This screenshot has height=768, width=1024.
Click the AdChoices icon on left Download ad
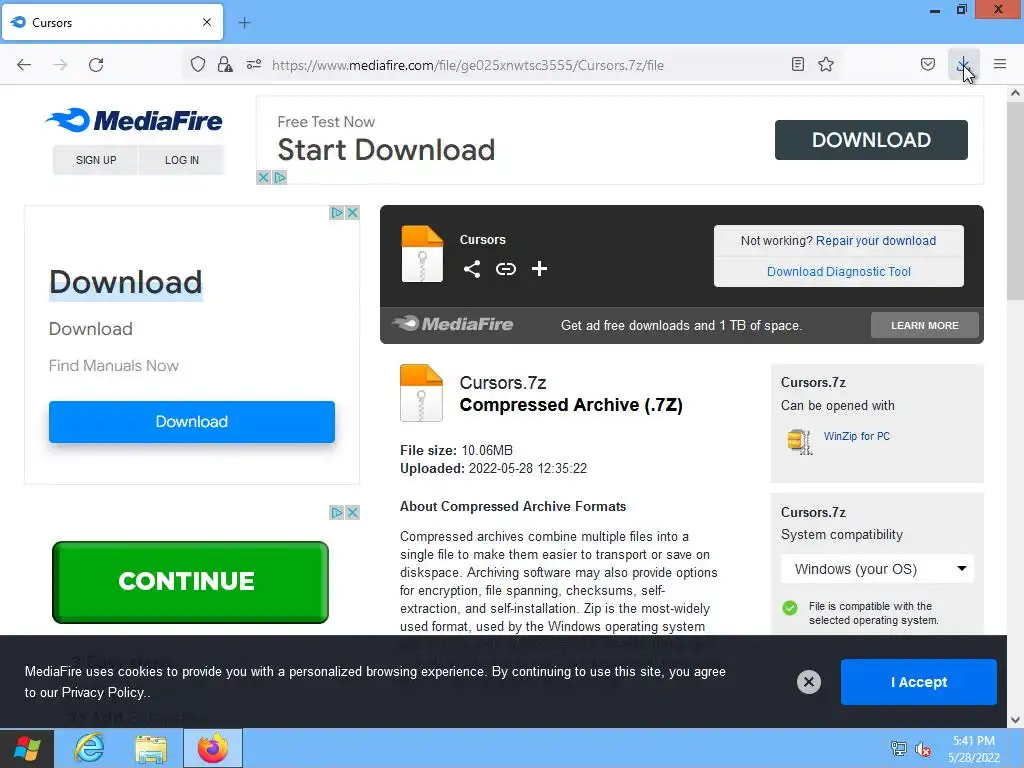(337, 213)
